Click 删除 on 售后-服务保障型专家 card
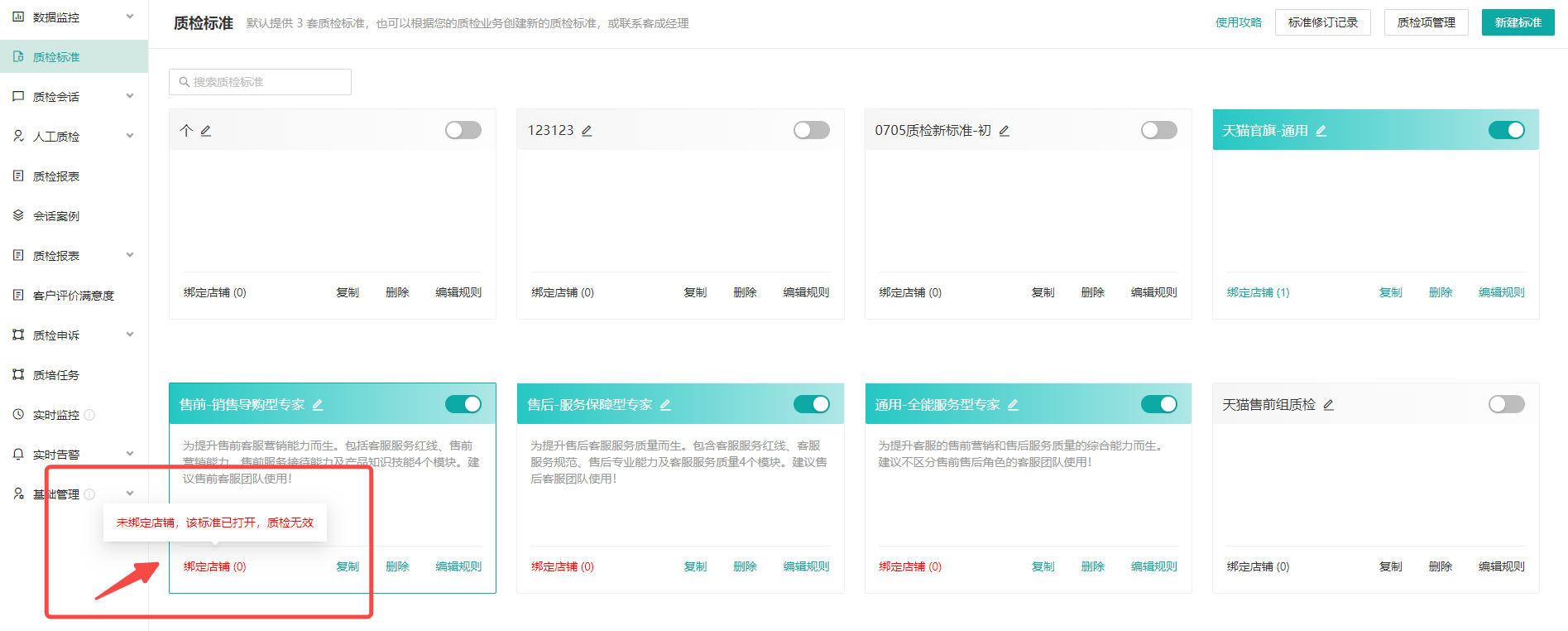The height and width of the screenshot is (631, 1568). (745, 566)
